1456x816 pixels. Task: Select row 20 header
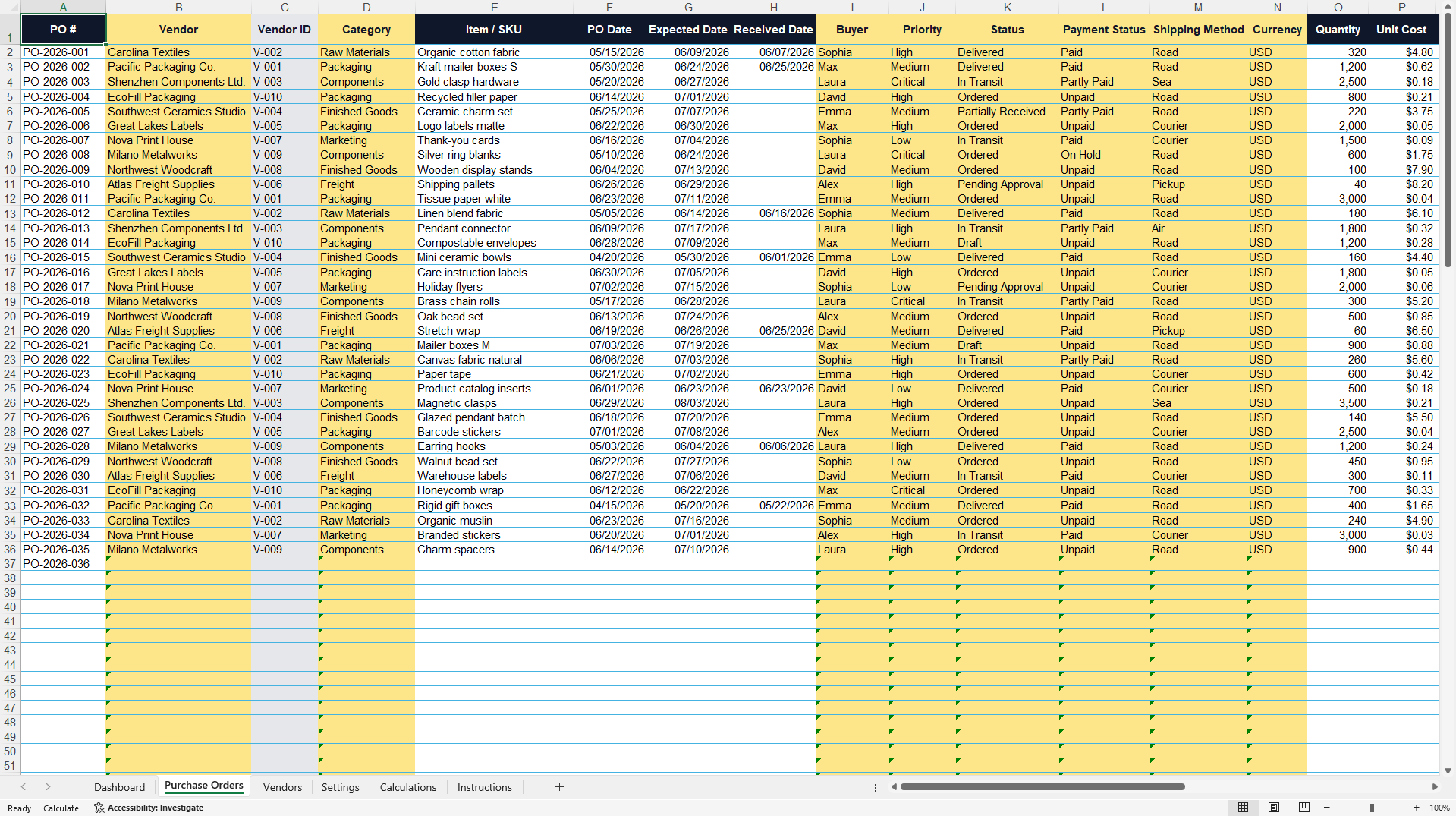coord(10,317)
